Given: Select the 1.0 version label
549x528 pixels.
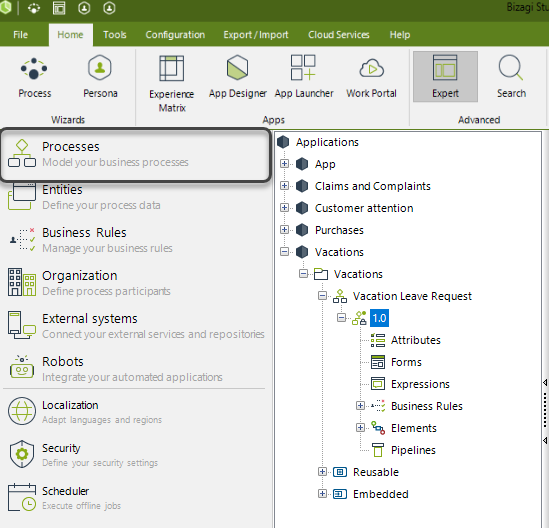Looking at the screenshot, I should (379, 318).
